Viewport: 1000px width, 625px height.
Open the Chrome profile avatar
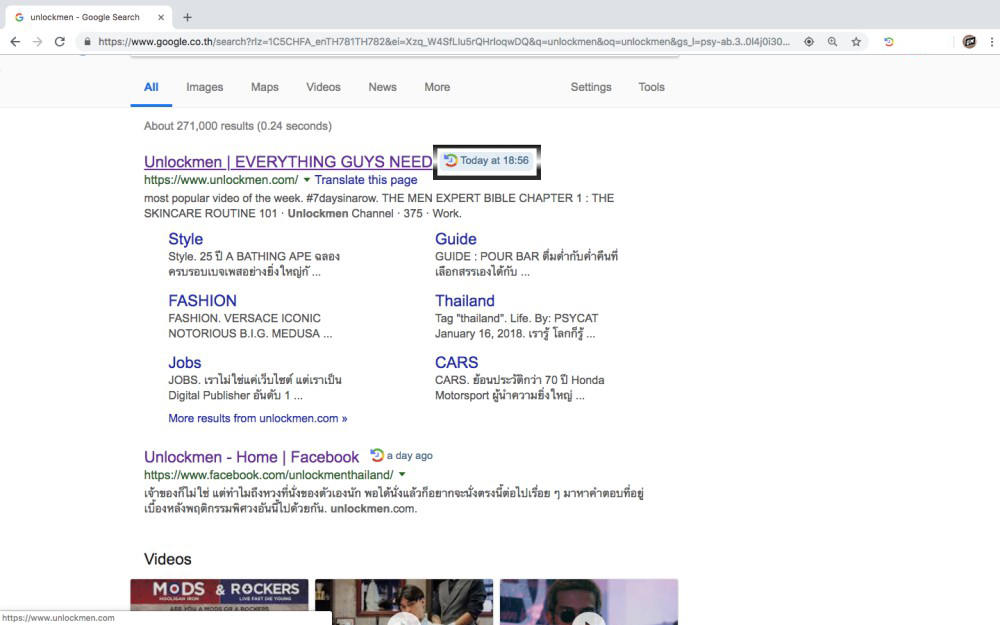click(x=969, y=42)
